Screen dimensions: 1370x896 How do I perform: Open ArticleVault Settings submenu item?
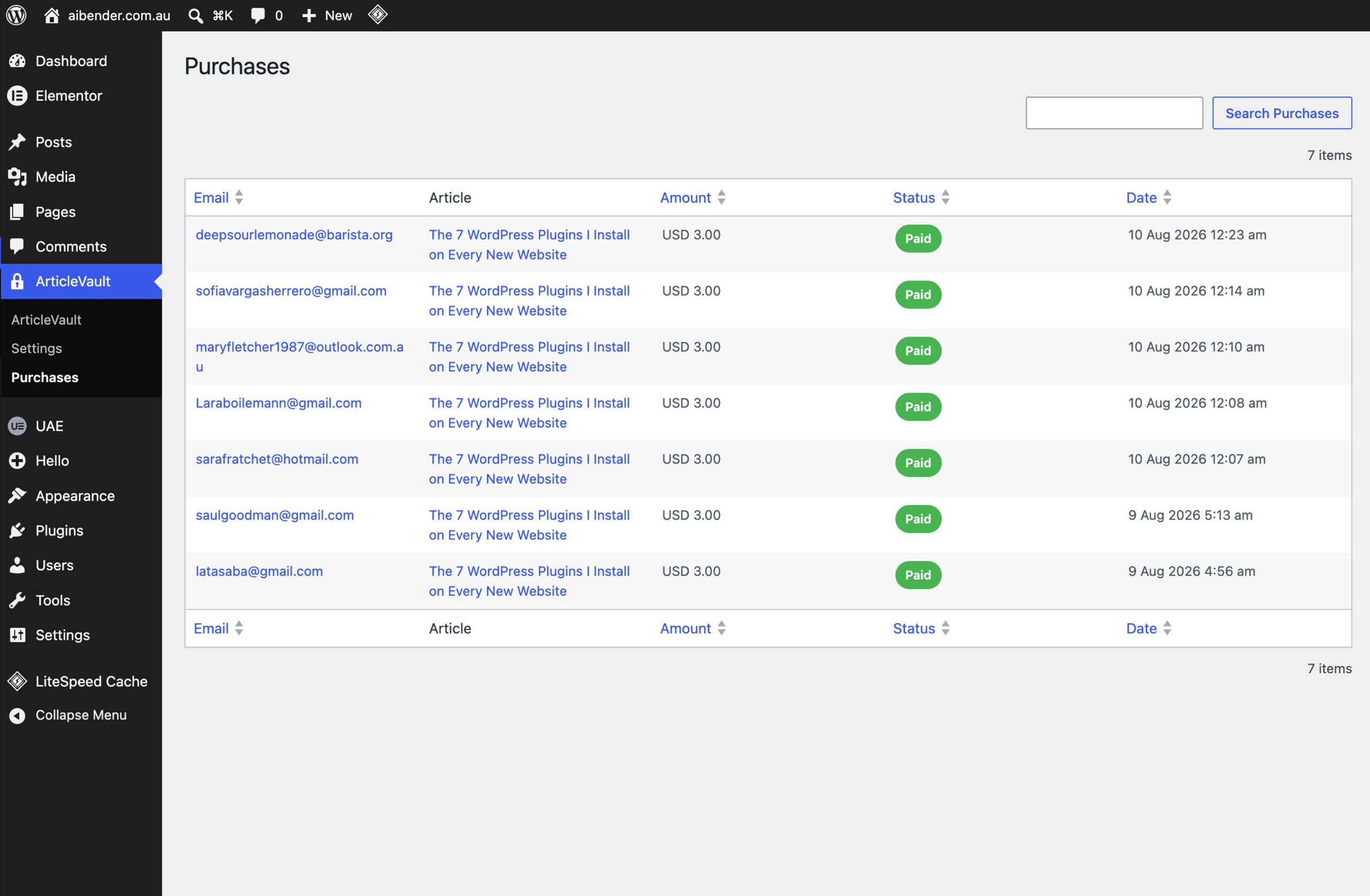coord(36,349)
